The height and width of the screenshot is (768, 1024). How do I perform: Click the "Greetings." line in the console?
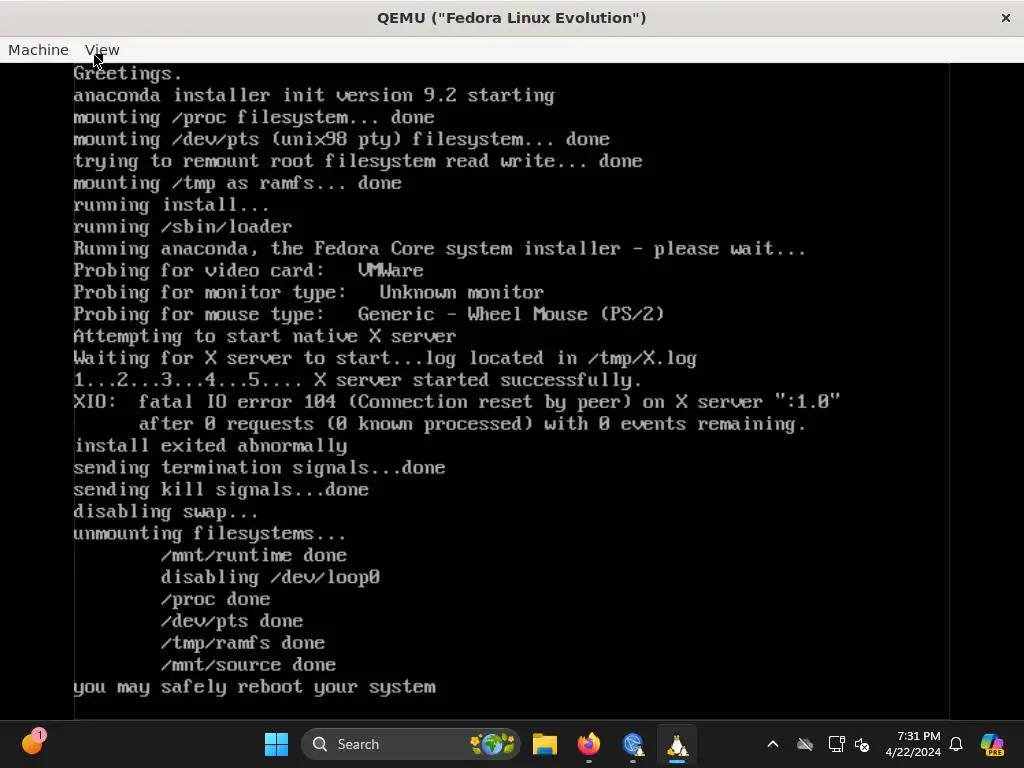(127, 73)
